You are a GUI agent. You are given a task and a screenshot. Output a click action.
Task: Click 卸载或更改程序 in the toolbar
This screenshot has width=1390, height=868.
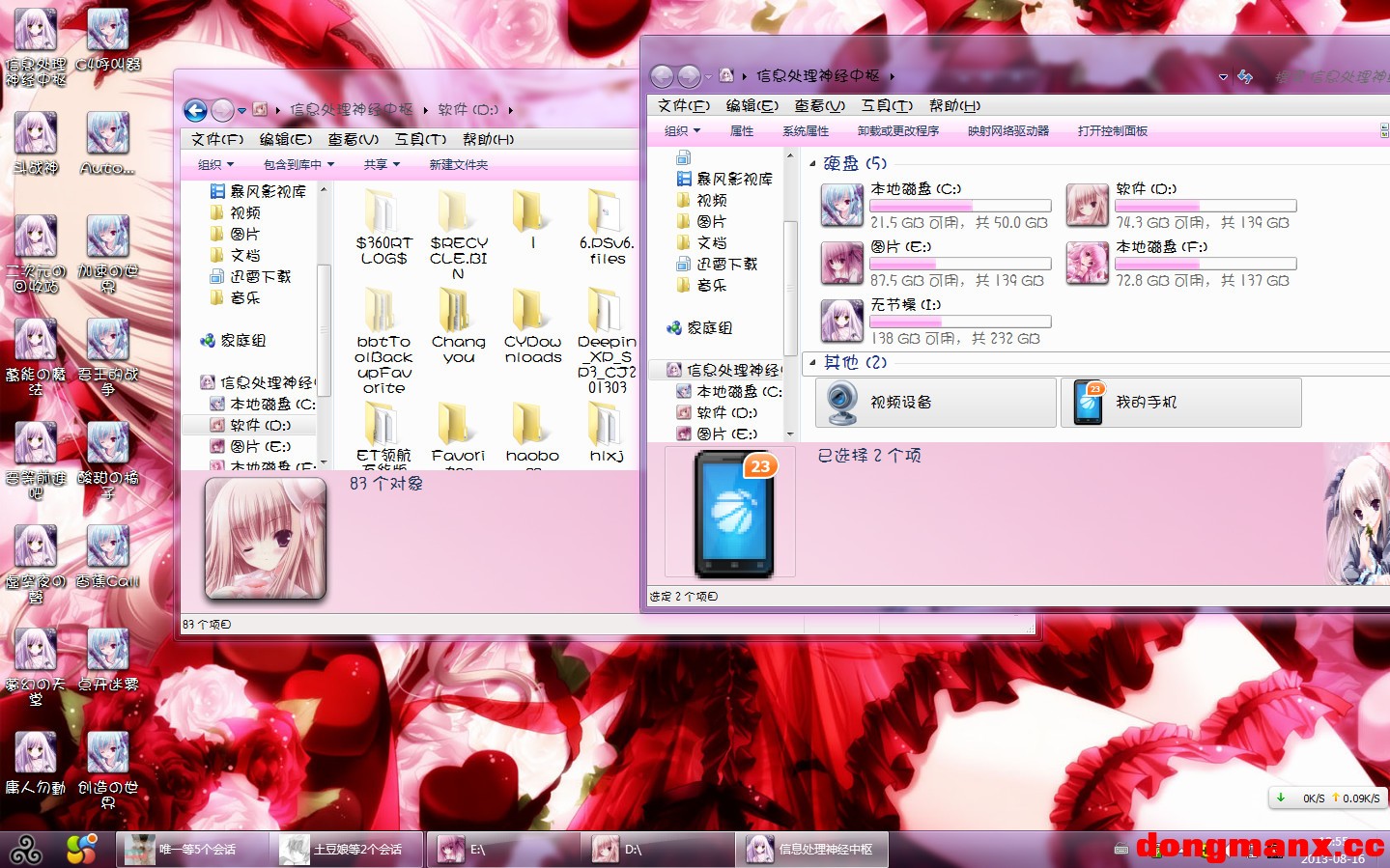point(897,131)
